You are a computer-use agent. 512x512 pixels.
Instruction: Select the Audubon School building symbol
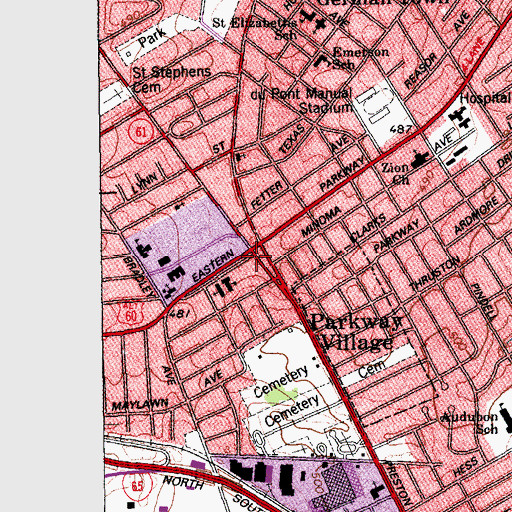tap(506, 418)
